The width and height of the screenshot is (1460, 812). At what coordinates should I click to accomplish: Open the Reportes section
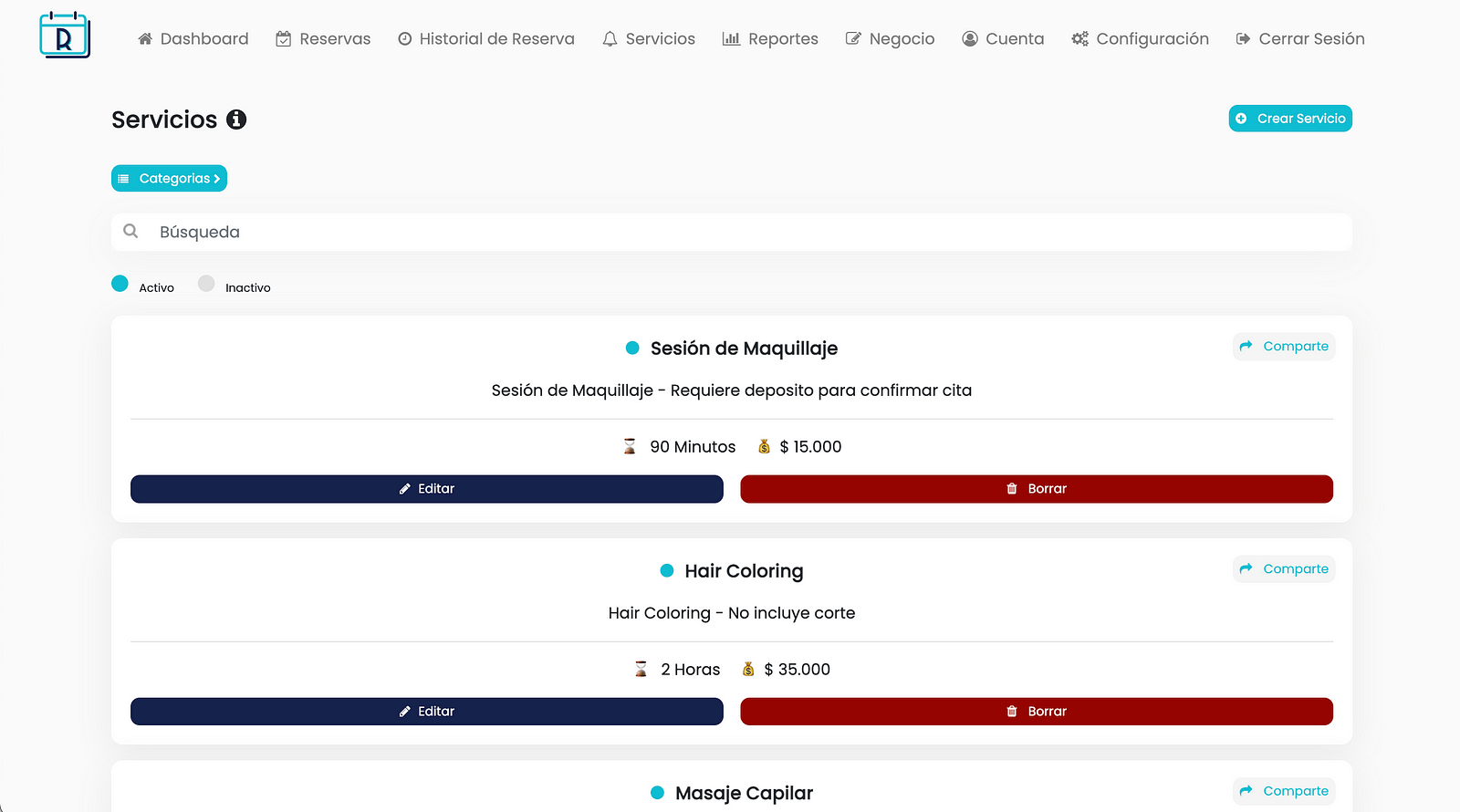[770, 38]
